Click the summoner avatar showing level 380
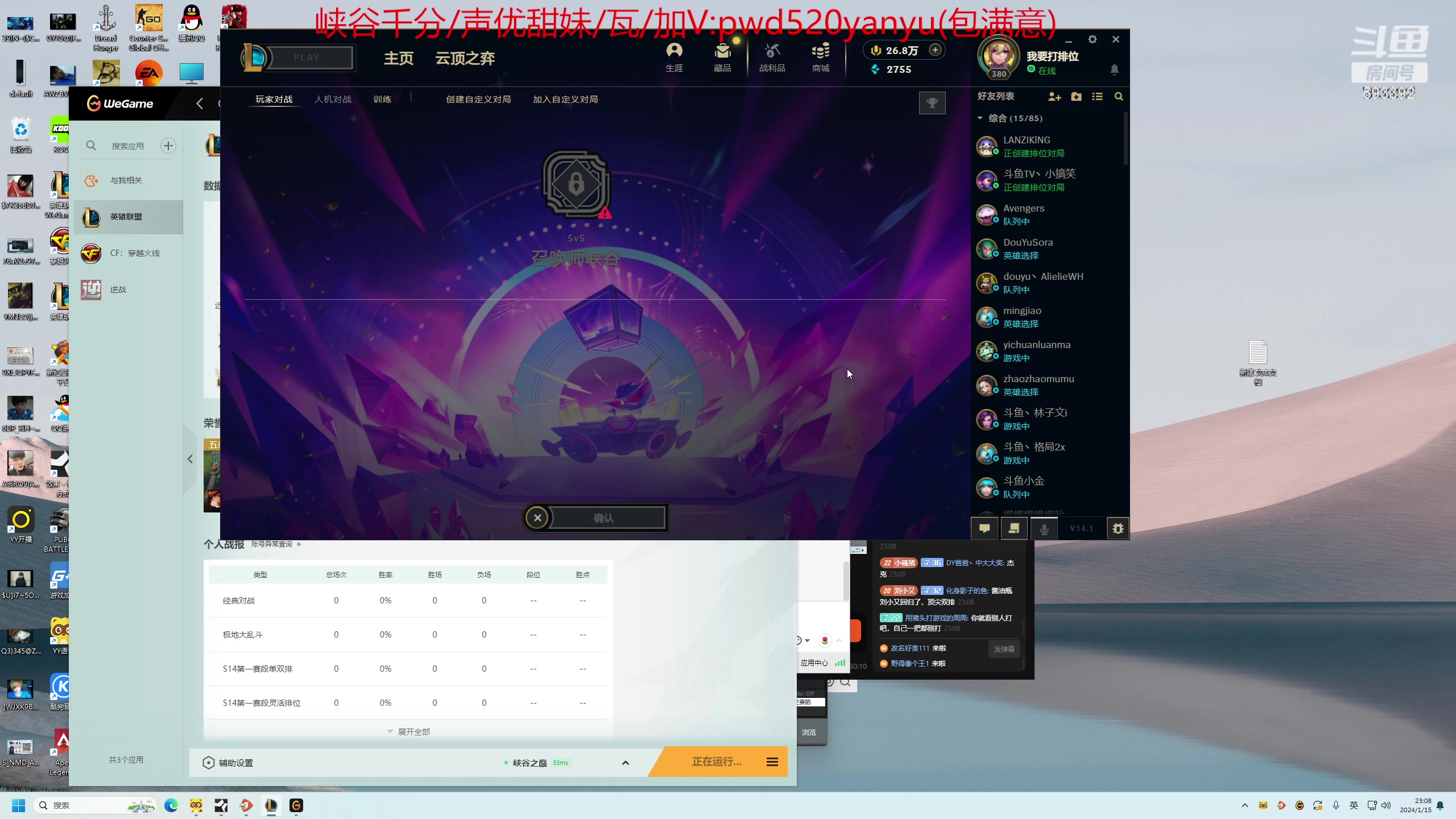This screenshot has height=819, width=1456. point(998,57)
